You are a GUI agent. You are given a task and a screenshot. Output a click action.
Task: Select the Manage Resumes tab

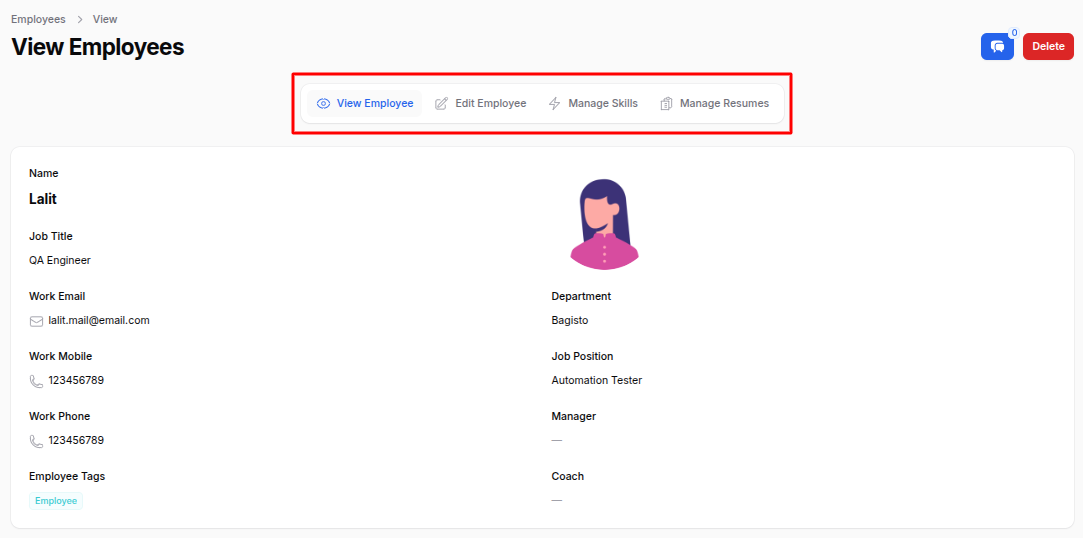[724, 104]
